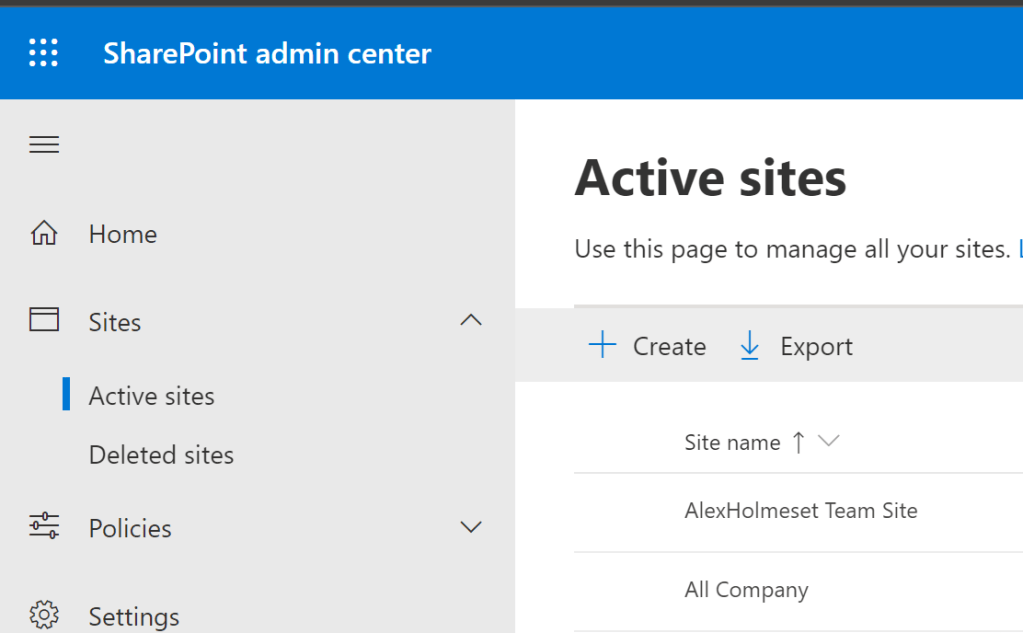Open Settings via the gear icon

pos(44,616)
